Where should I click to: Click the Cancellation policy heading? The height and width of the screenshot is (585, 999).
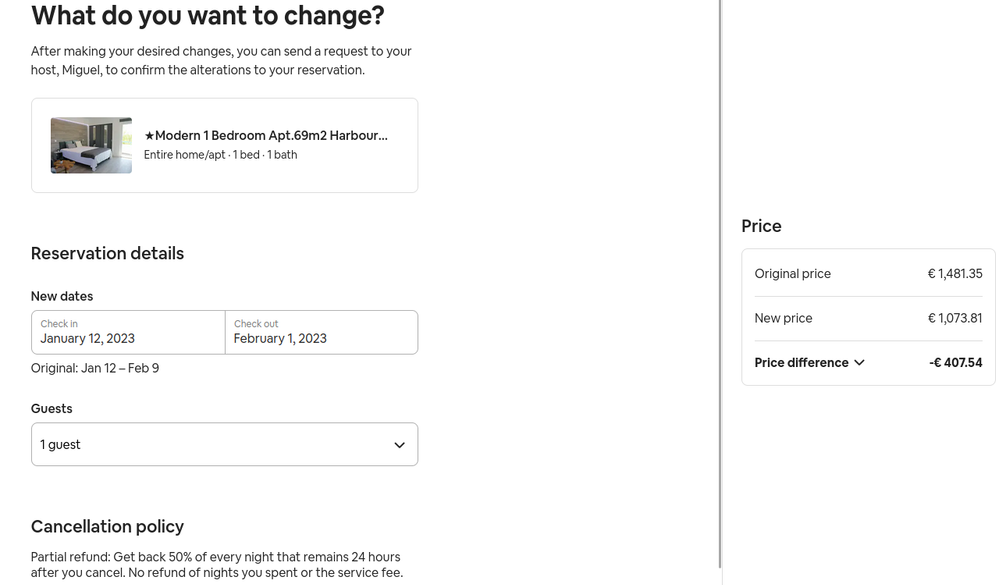(x=107, y=527)
